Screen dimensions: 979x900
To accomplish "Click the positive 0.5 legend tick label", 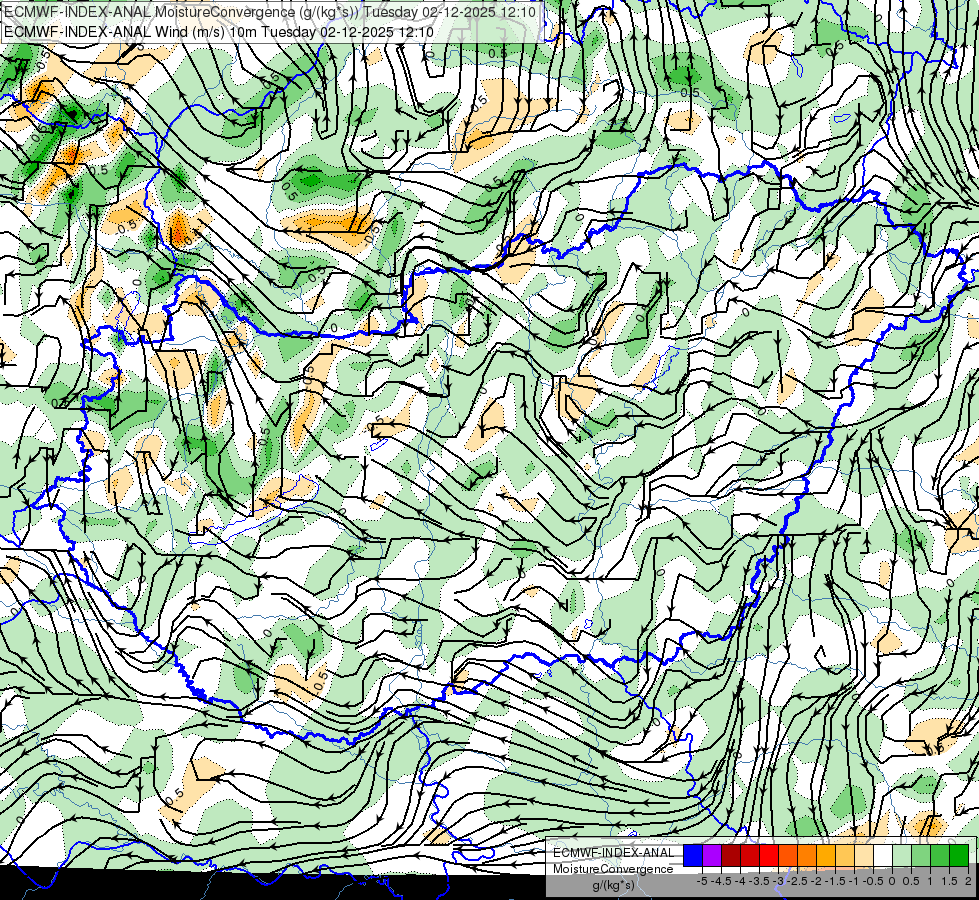I will click(x=912, y=881).
